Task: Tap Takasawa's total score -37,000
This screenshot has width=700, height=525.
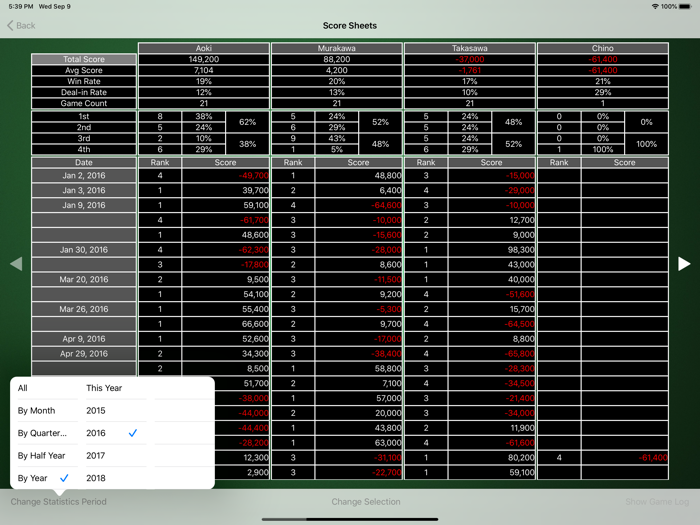Action: [470, 59]
